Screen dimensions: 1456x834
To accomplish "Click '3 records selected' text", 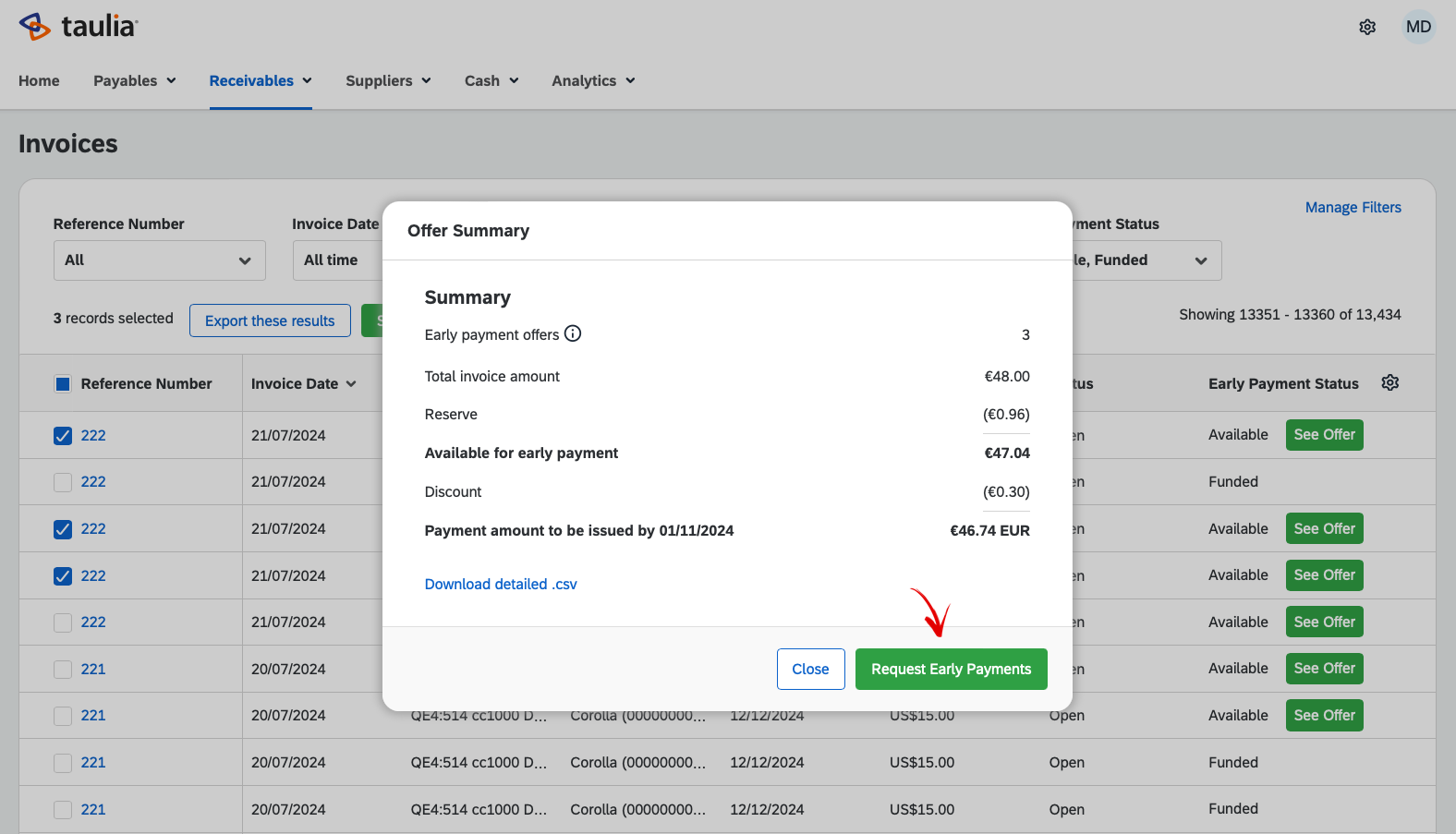I will [114, 318].
